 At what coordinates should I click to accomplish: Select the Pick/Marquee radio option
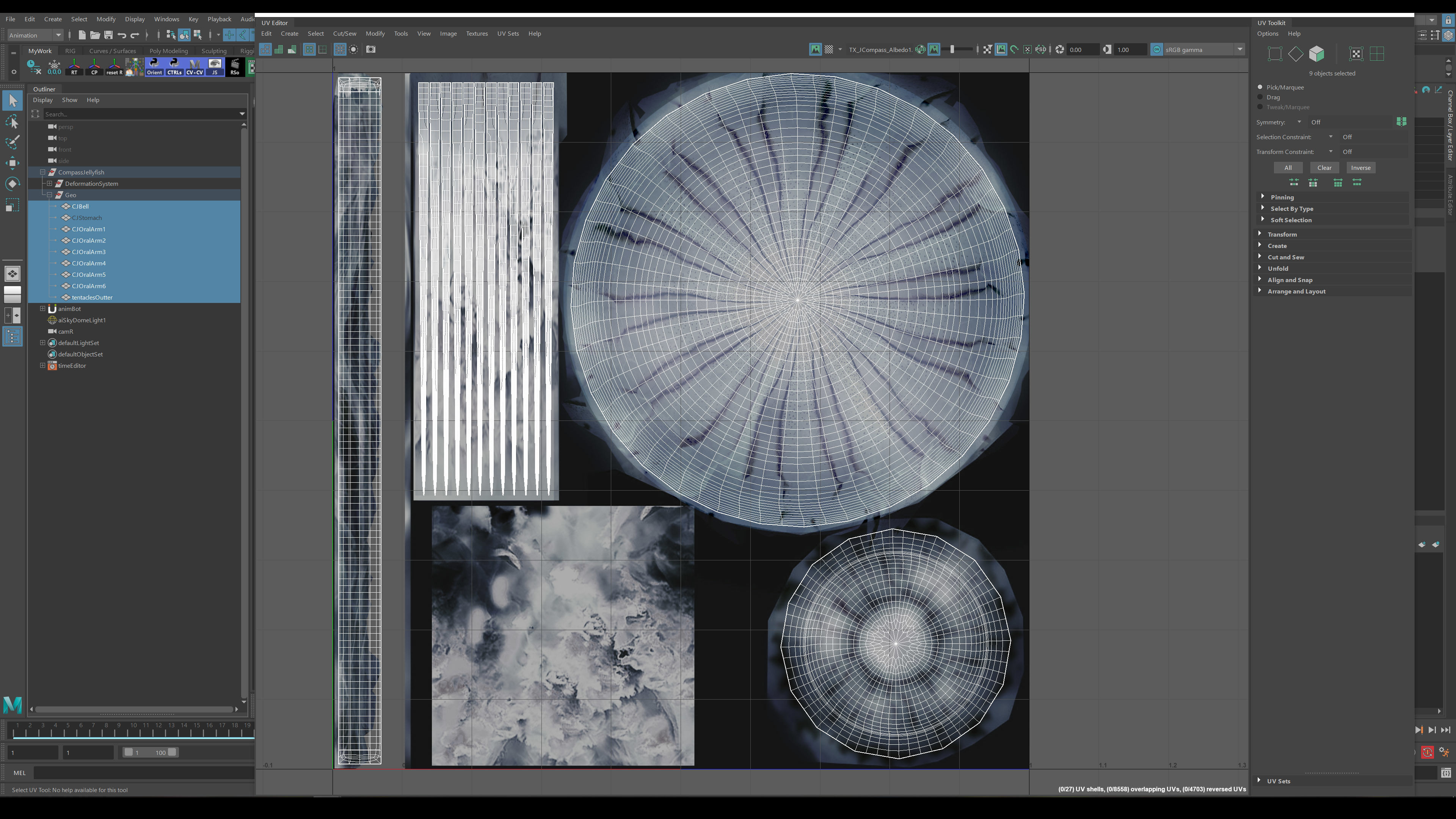(1260, 87)
